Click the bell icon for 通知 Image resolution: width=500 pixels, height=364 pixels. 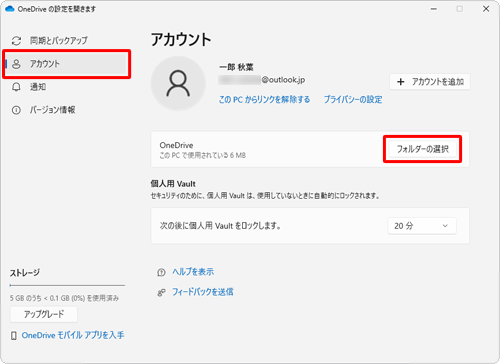coord(16,87)
